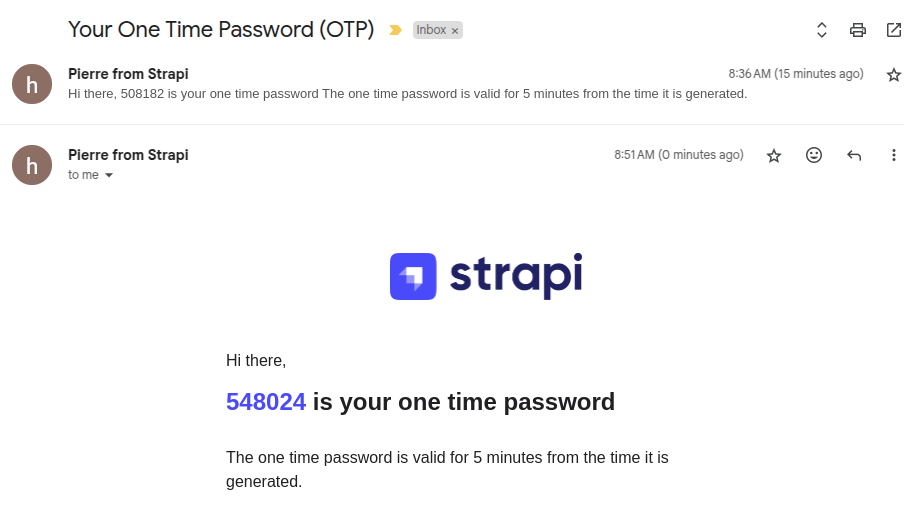Viewport: 911px width, 530px height.
Task: Expand the collapsed message with code 508182
Action: (407, 94)
